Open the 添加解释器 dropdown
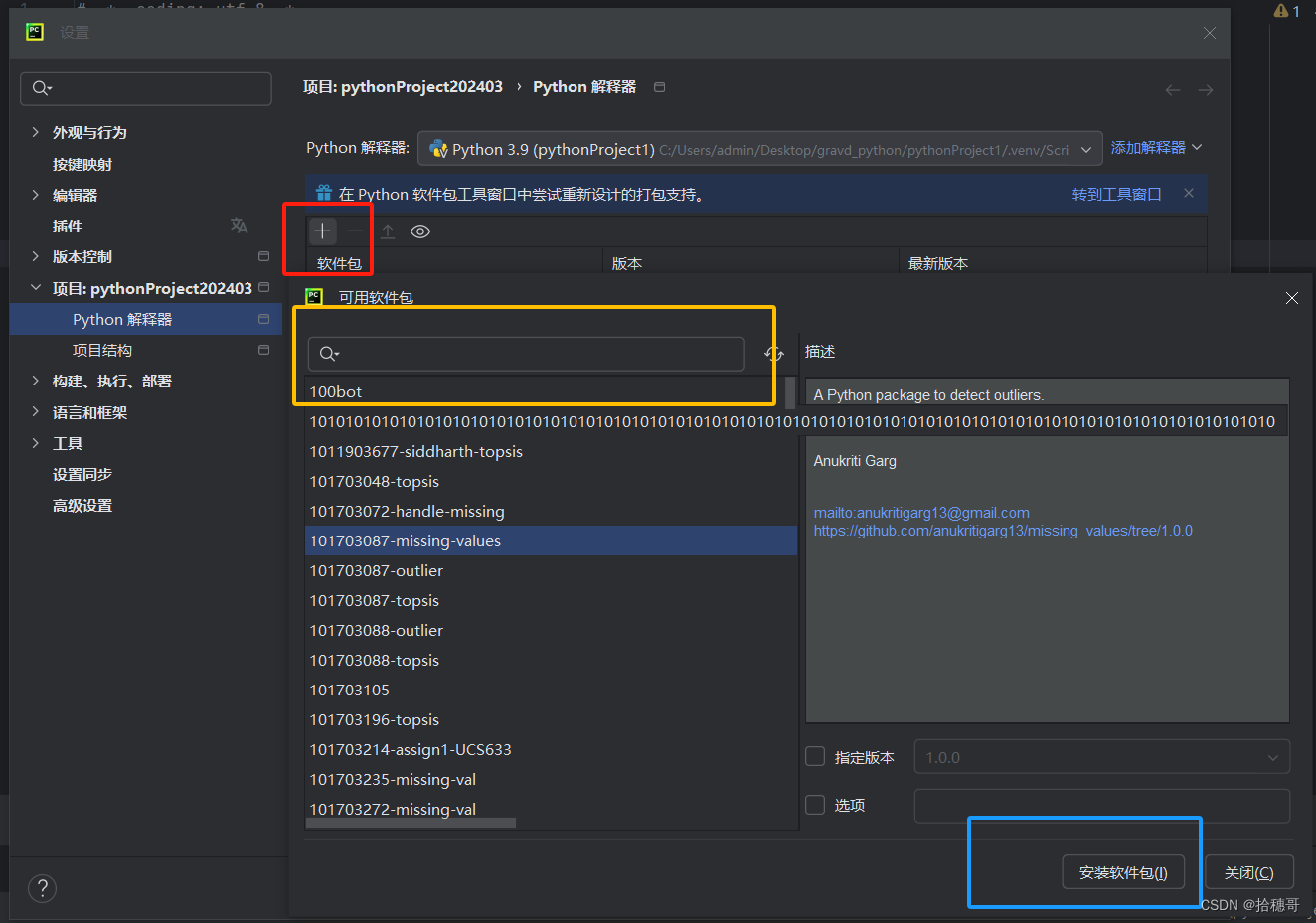Viewport: 1316px width, 923px height. click(1156, 147)
